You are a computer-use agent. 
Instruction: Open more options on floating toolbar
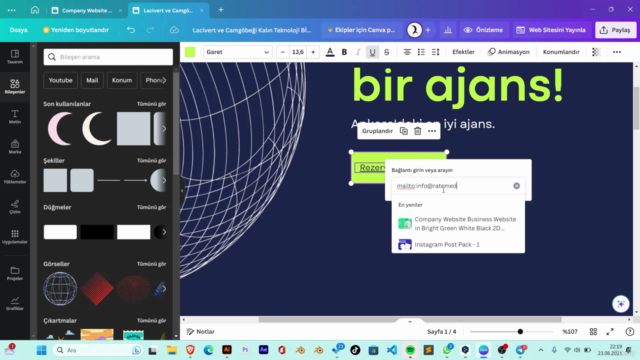pyautogui.click(x=432, y=131)
